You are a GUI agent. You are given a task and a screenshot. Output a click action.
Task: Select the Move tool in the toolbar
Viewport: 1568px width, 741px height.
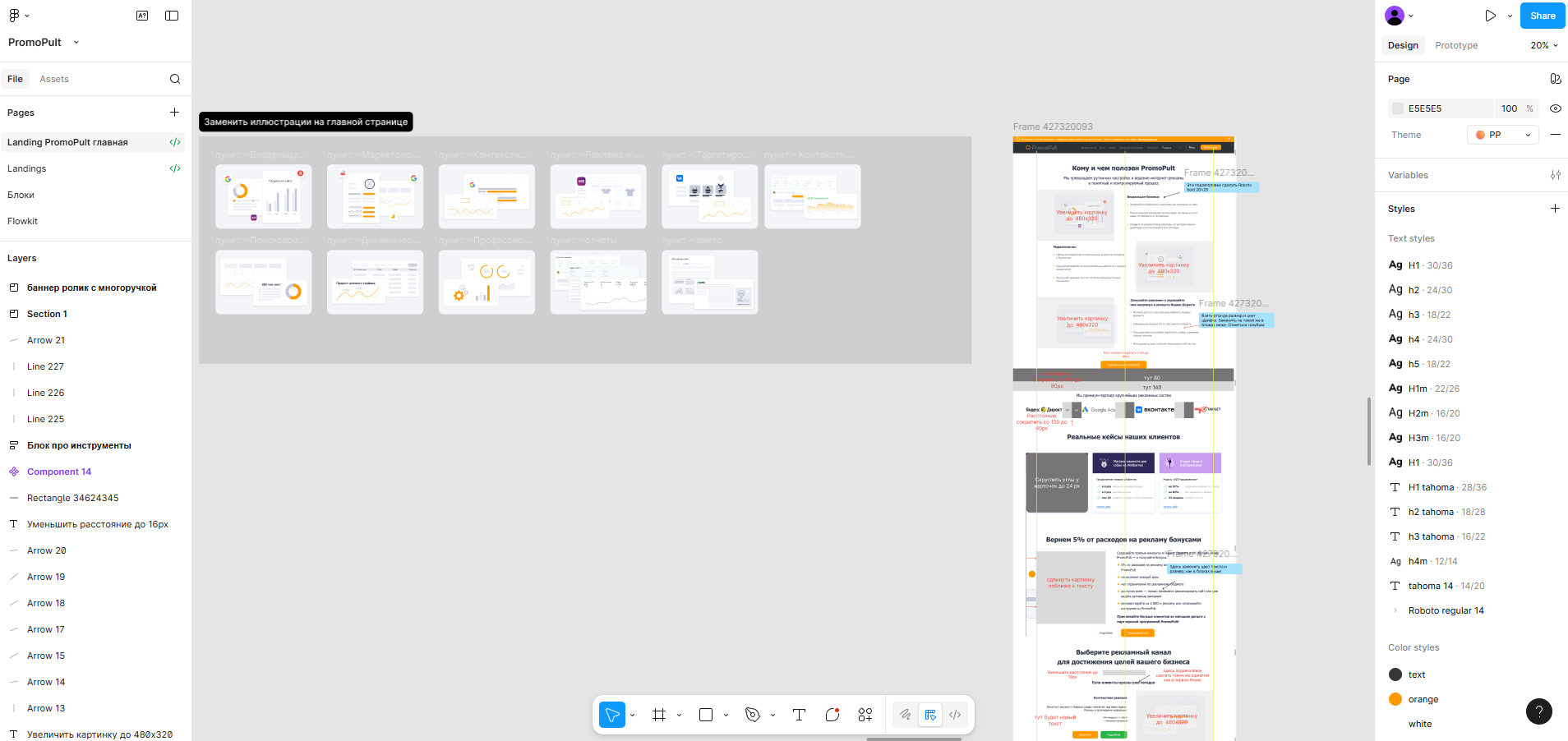click(x=612, y=715)
